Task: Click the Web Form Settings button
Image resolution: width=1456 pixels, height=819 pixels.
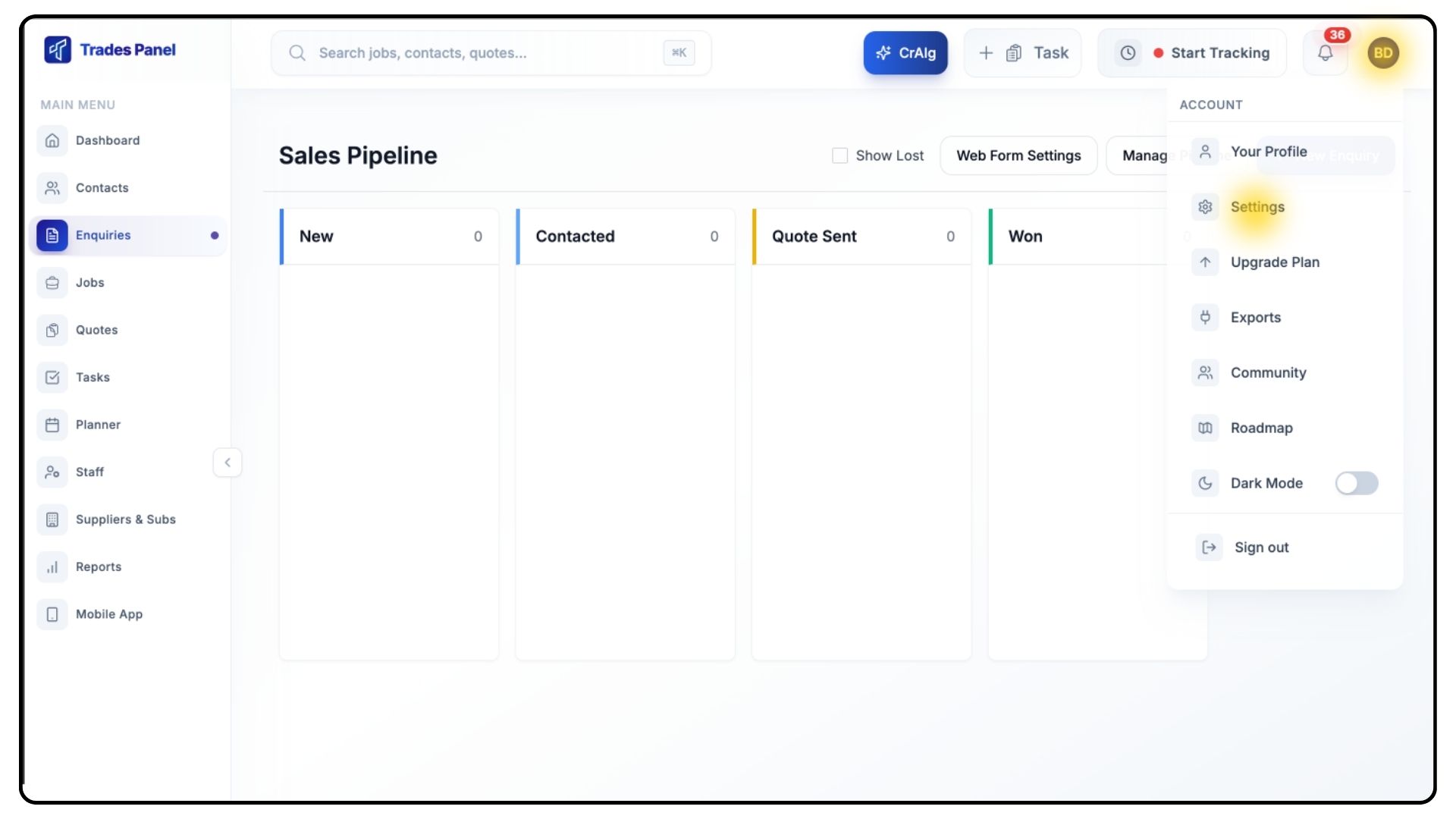Action: 1018,155
